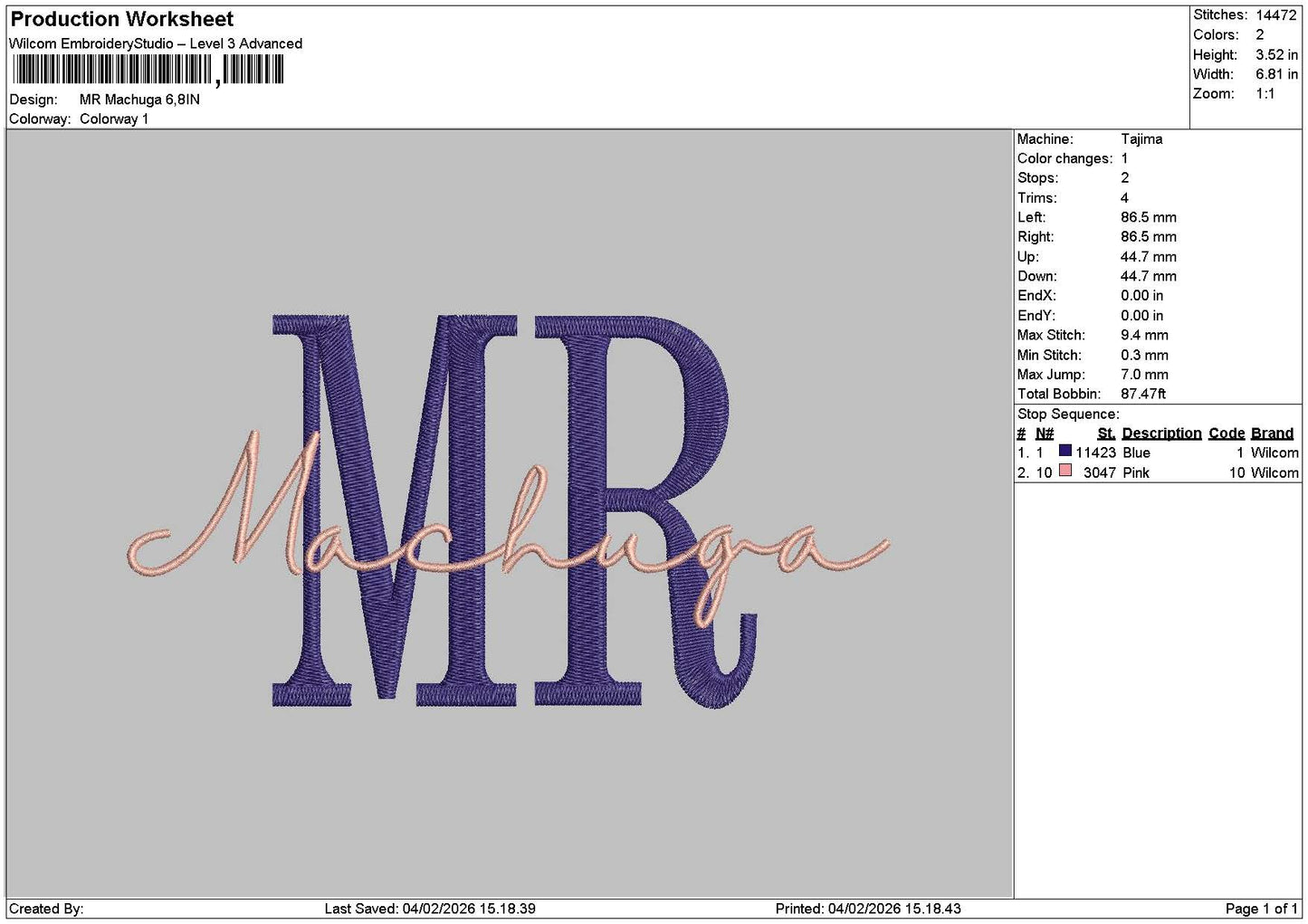Click the blue thread color swatch
The height and width of the screenshot is (924, 1308).
(1065, 452)
